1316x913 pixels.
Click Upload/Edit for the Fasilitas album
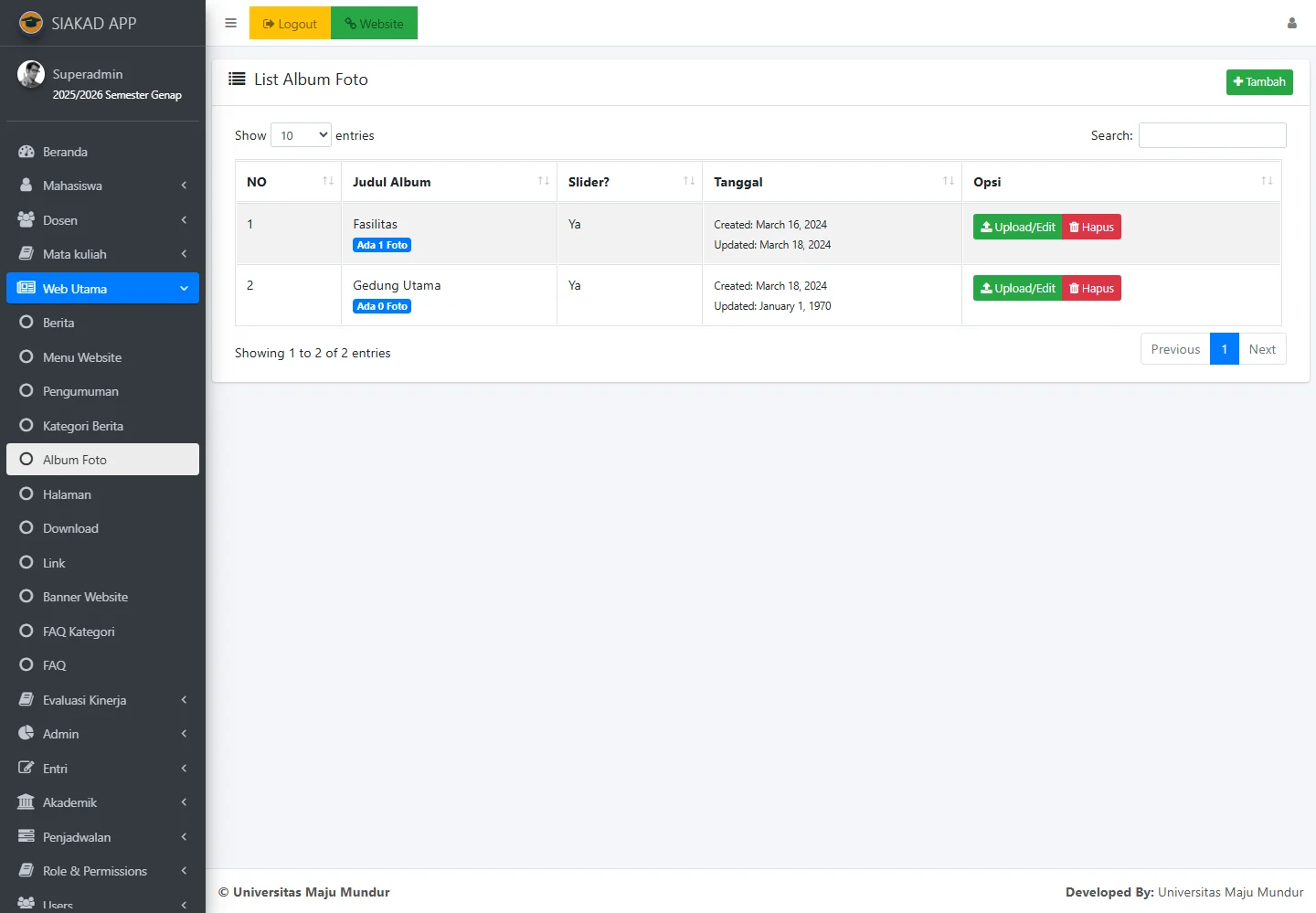(x=1017, y=228)
